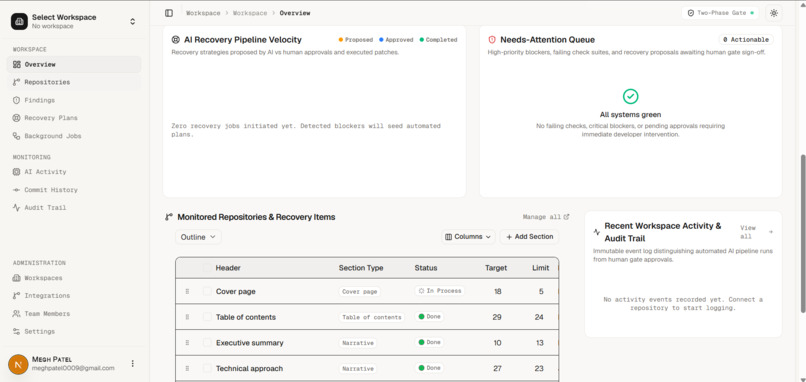Click the Cover page drag handle
This screenshot has width=806, height=382.
coord(187,291)
